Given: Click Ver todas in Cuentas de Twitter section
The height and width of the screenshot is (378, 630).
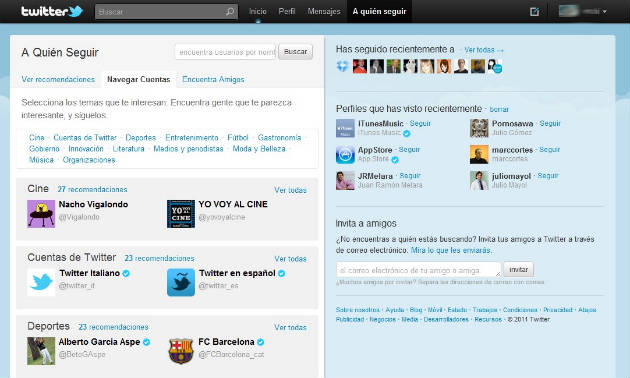Looking at the screenshot, I should pos(290,259).
